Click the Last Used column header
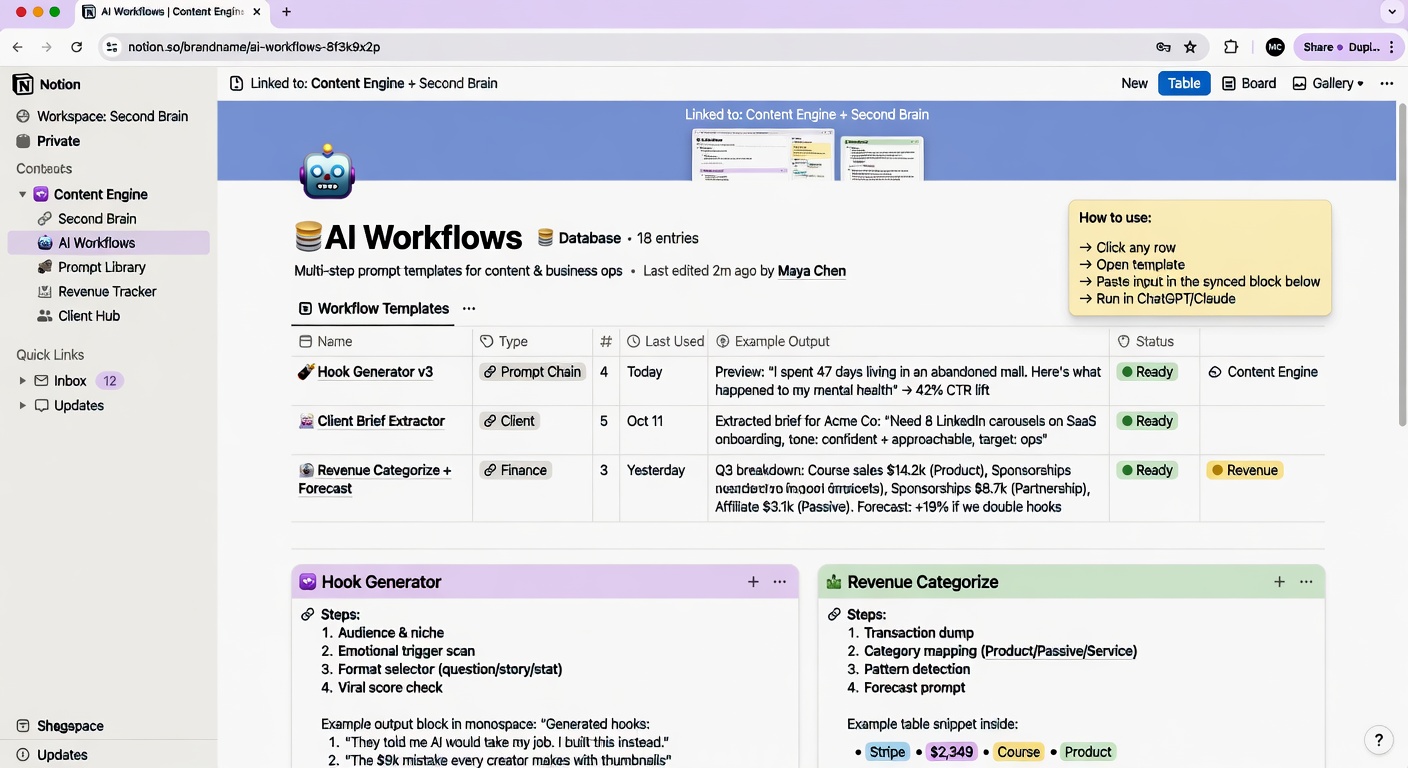 click(665, 342)
